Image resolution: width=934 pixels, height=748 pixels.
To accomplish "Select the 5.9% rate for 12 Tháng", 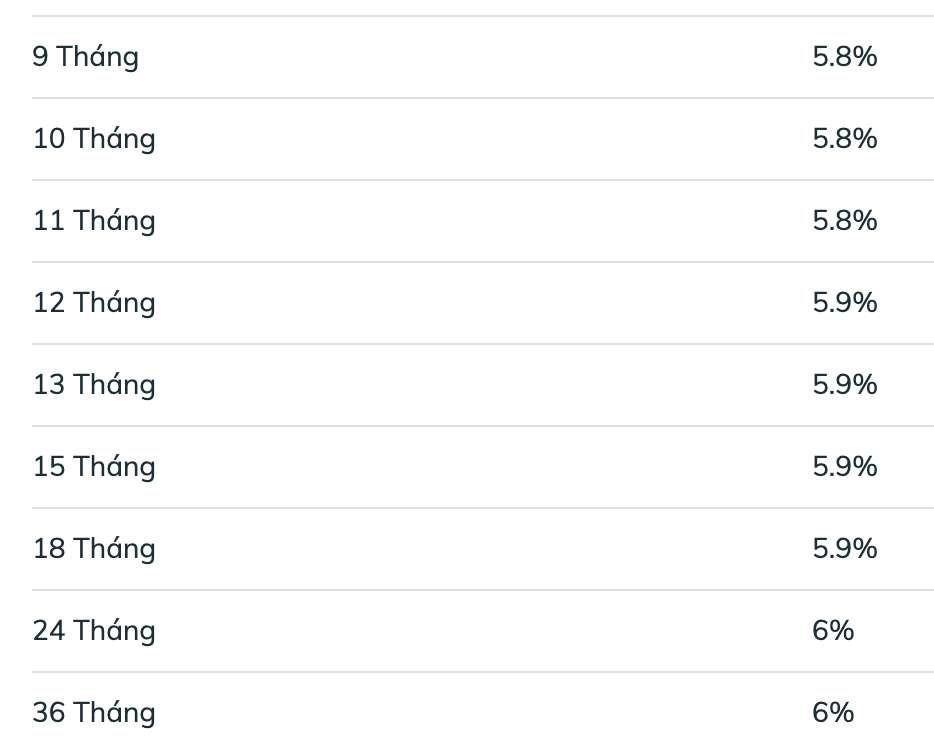I will point(844,303).
